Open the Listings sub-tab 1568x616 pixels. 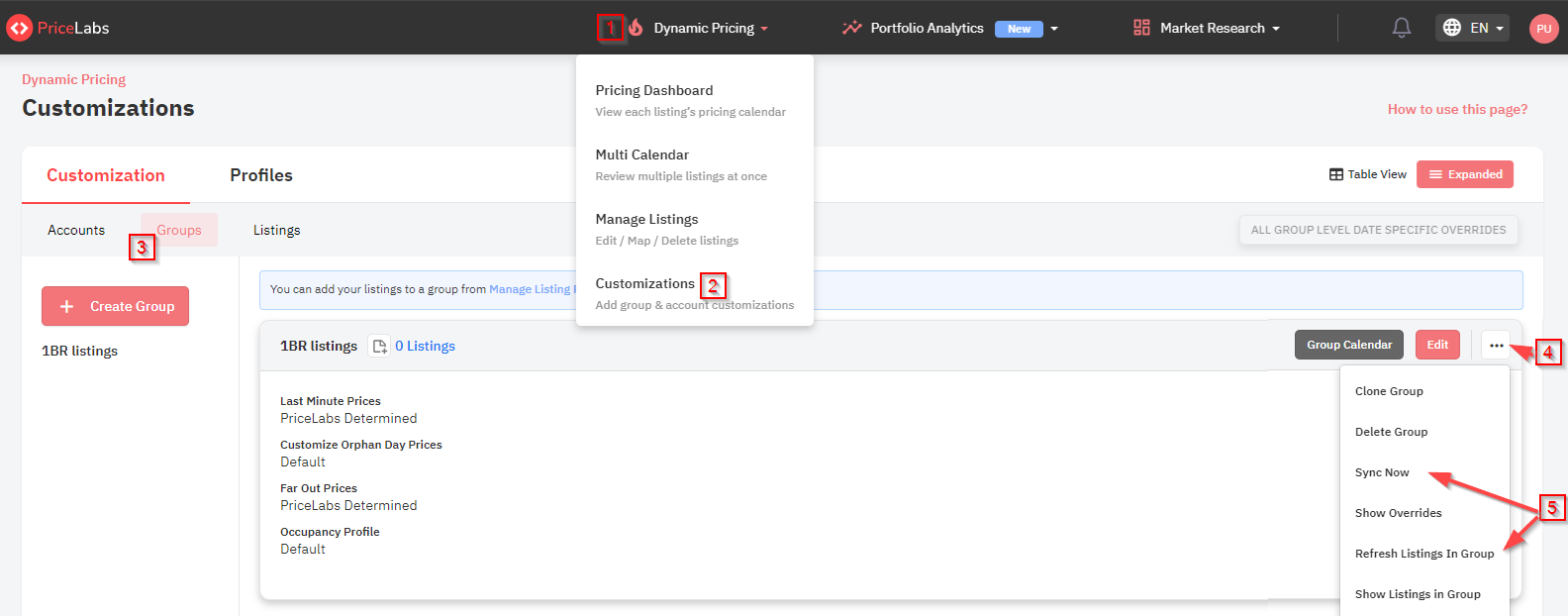(x=276, y=230)
